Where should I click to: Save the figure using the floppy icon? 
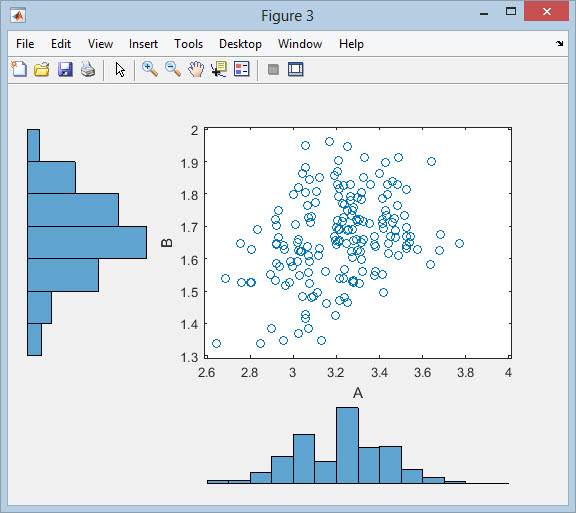coord(65,69)
